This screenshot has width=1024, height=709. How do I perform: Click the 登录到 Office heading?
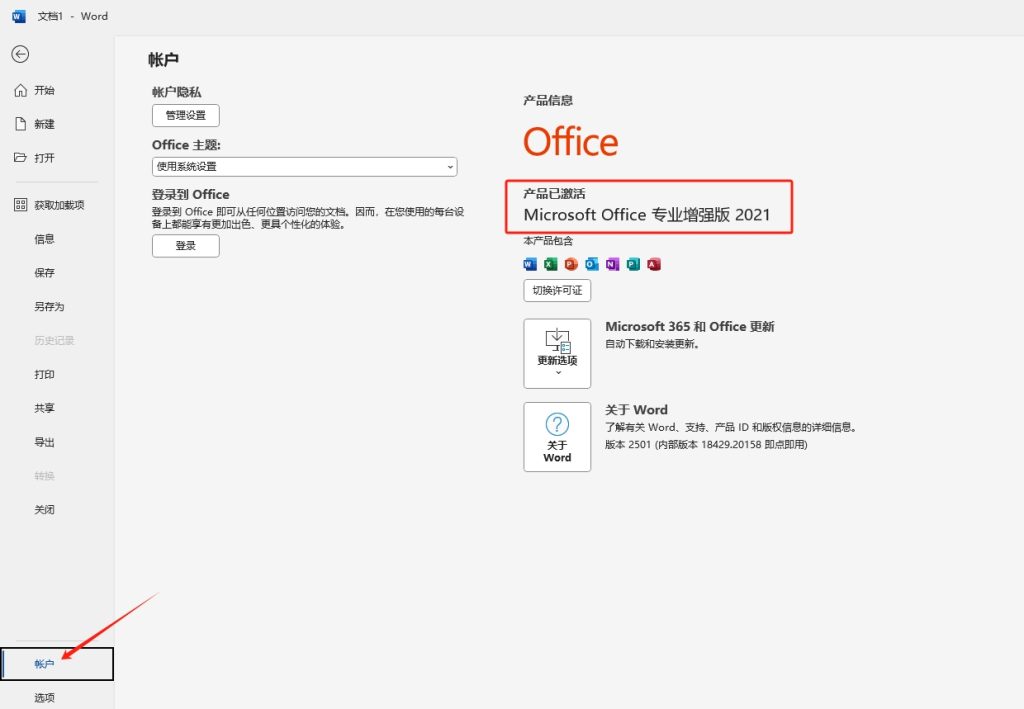click(x=191, y=195)
